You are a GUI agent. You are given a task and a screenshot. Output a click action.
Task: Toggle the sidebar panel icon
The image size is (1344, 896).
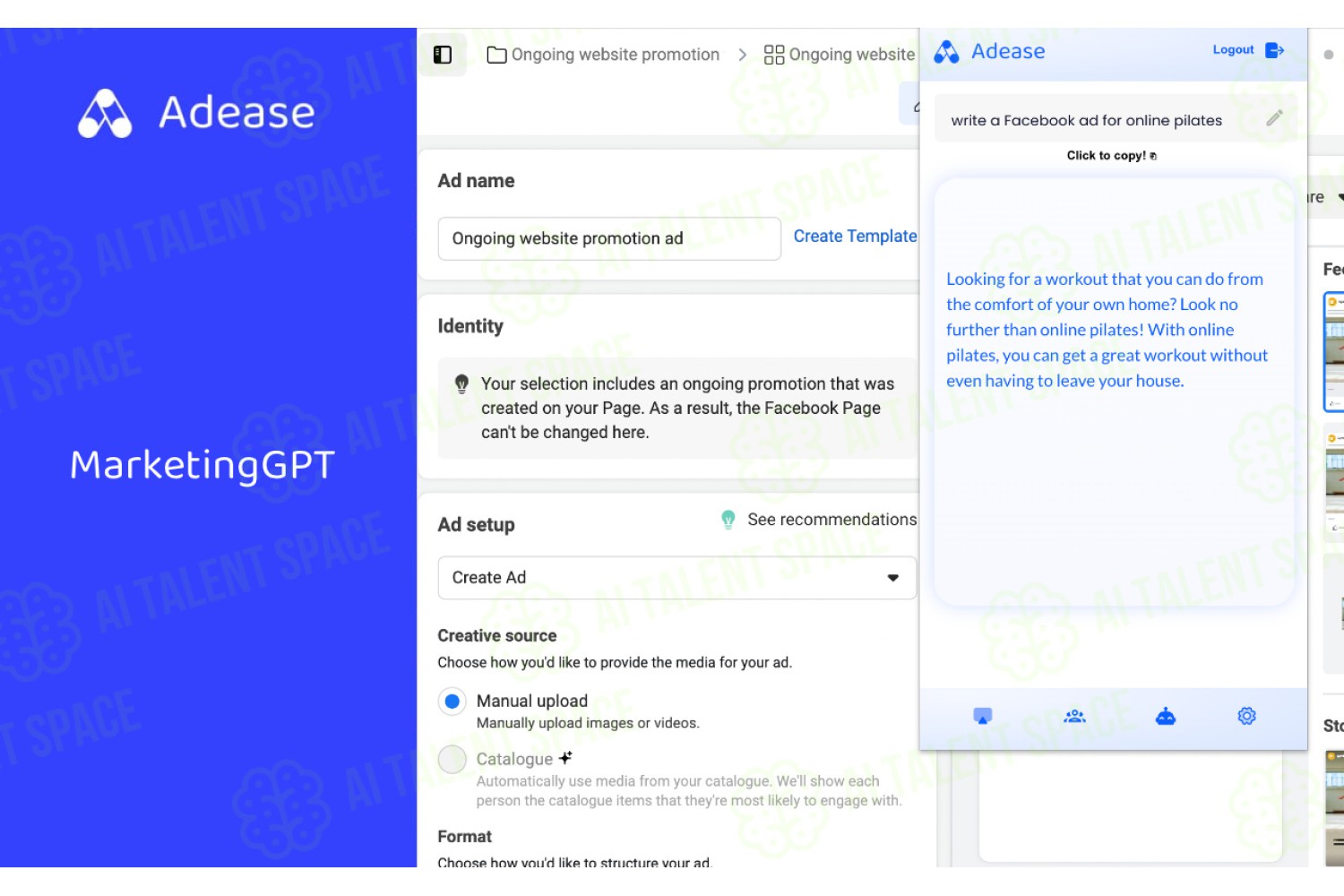pos(443,55)
